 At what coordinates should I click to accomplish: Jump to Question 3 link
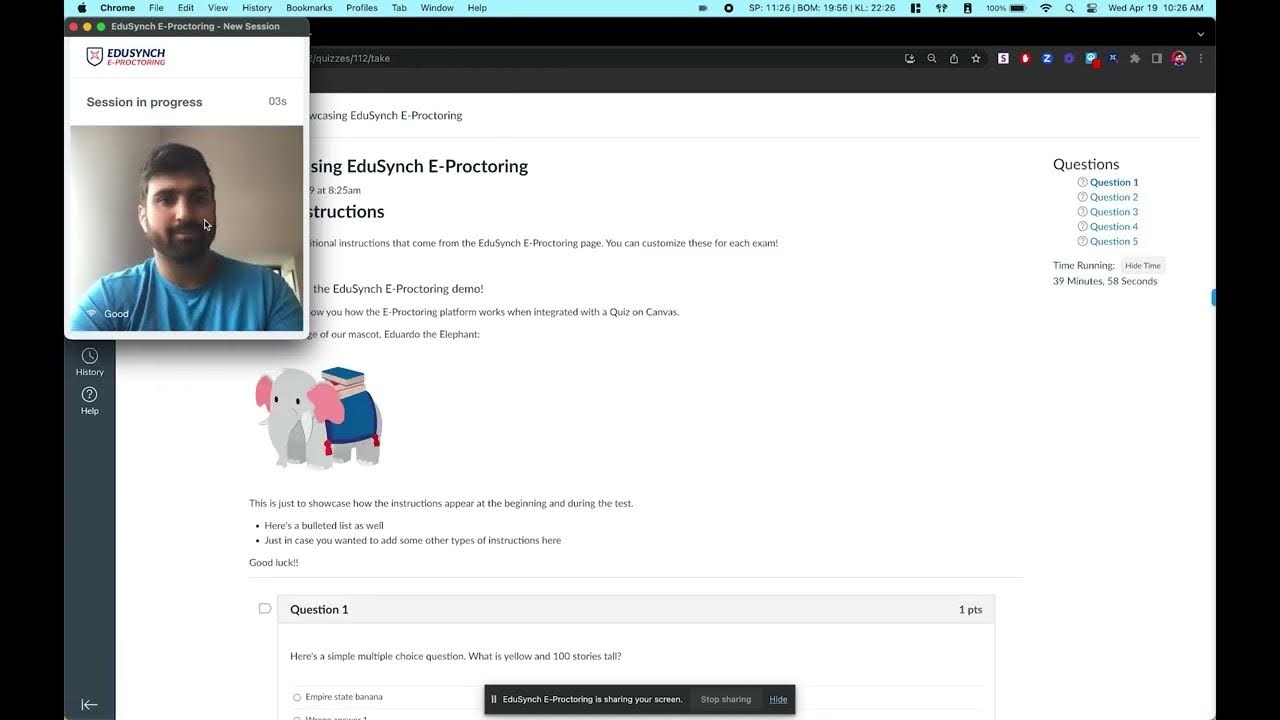pyautogui.click(x=1114, y=212)
